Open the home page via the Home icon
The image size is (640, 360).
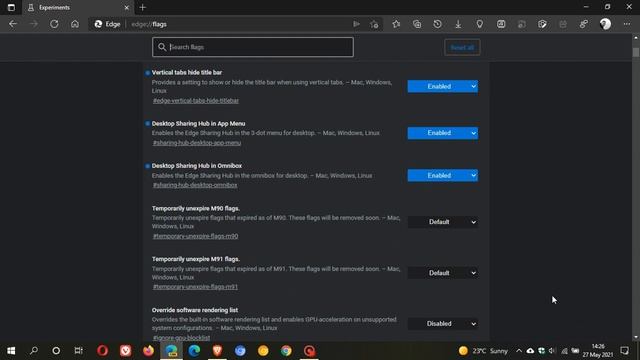pos(75,24)
